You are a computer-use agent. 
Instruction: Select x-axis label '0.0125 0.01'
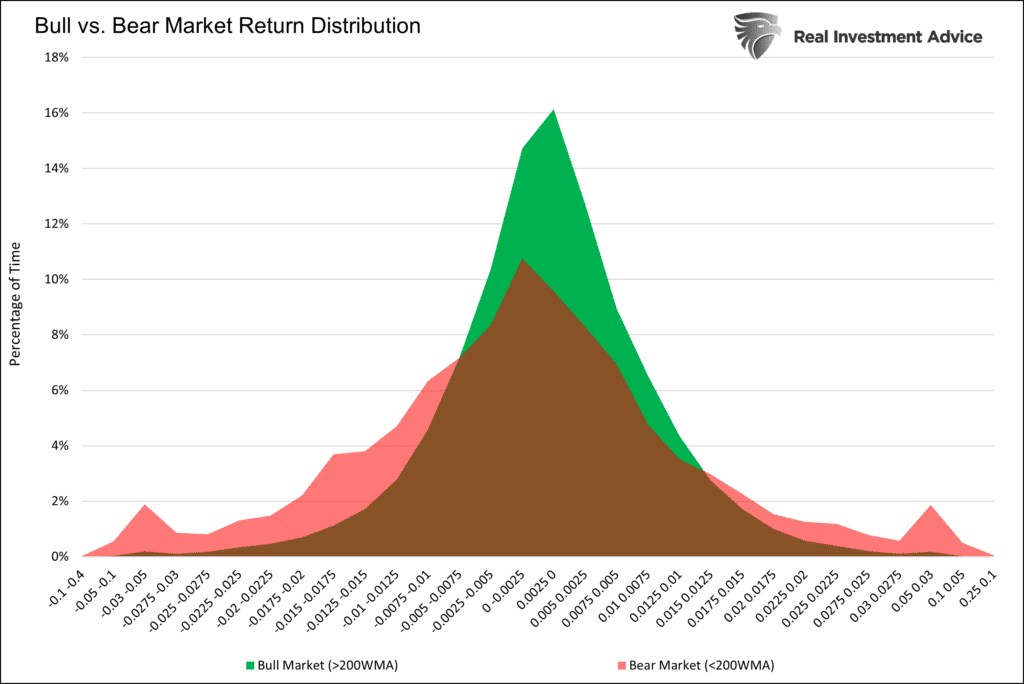coord(658,596)
